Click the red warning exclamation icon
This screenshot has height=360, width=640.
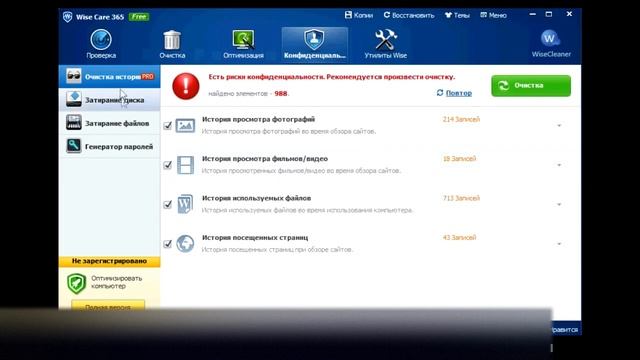(x=186, y=86)
